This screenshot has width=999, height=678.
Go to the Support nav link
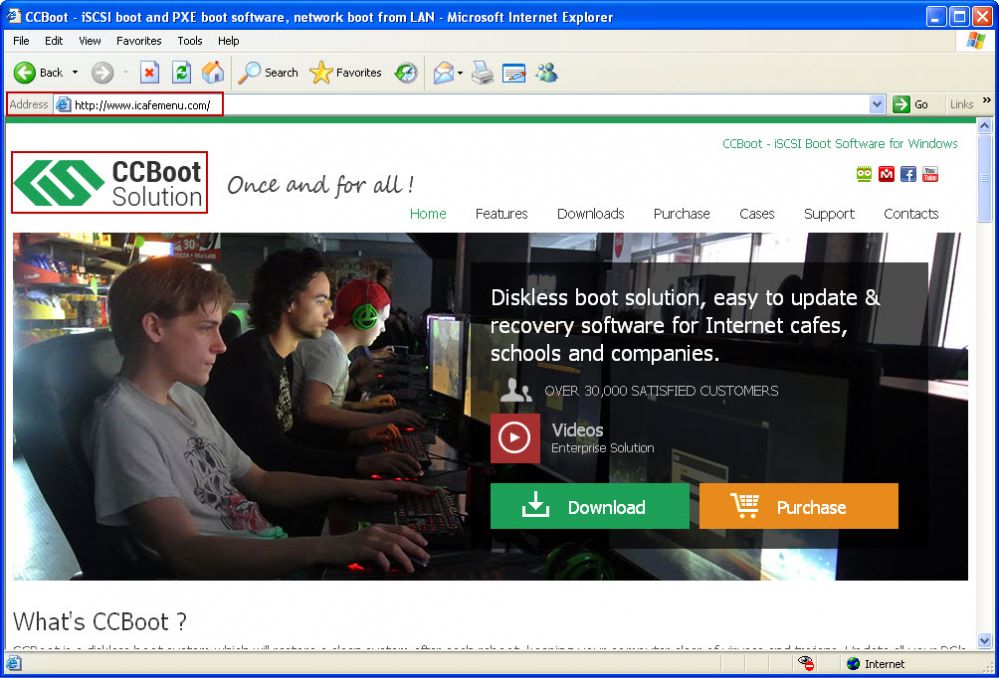(x=829, y=214)
